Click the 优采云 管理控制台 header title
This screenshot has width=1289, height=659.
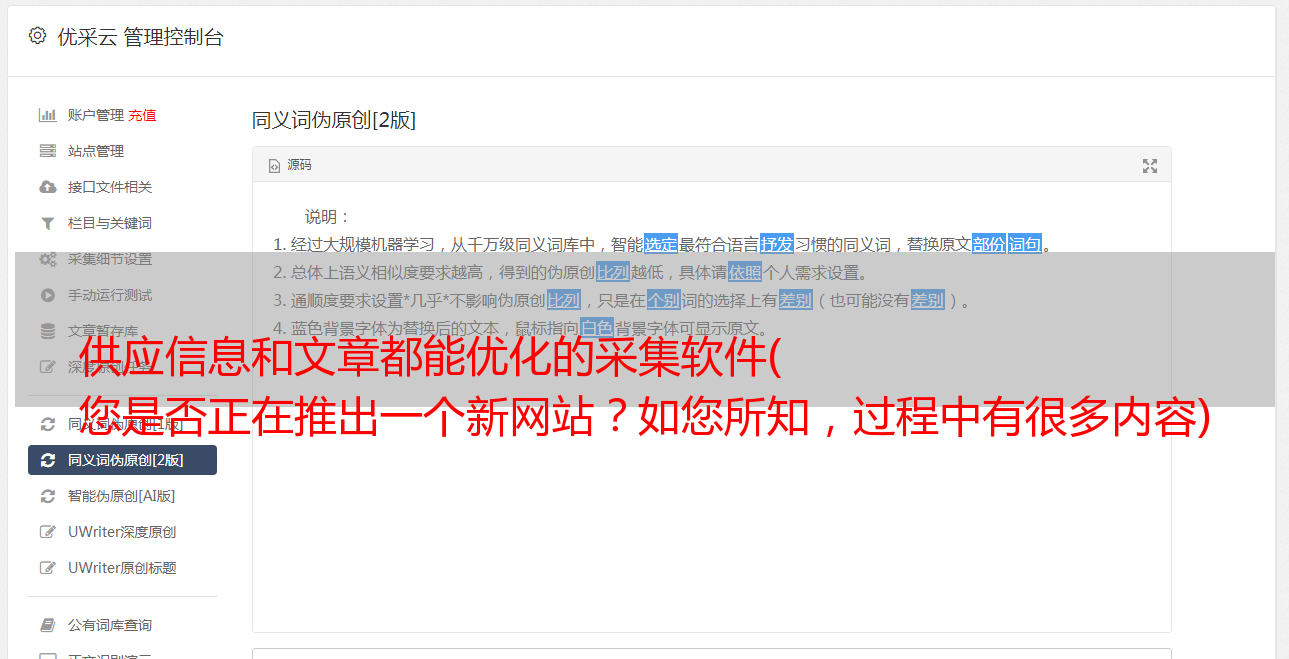(140, 37)
